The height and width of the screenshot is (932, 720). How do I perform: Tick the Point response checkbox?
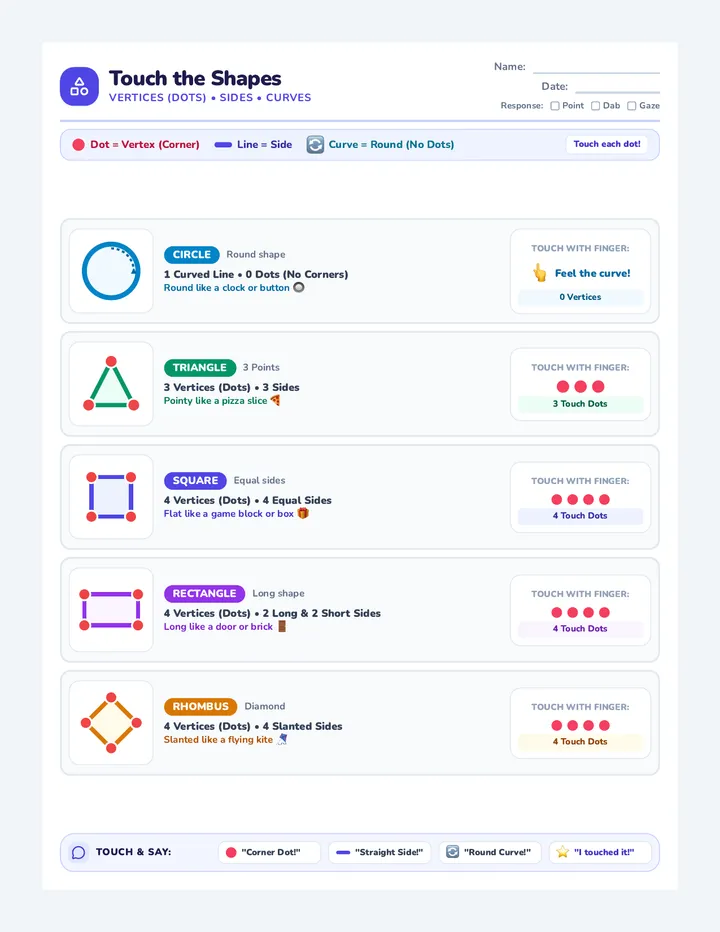pos(555,106)
